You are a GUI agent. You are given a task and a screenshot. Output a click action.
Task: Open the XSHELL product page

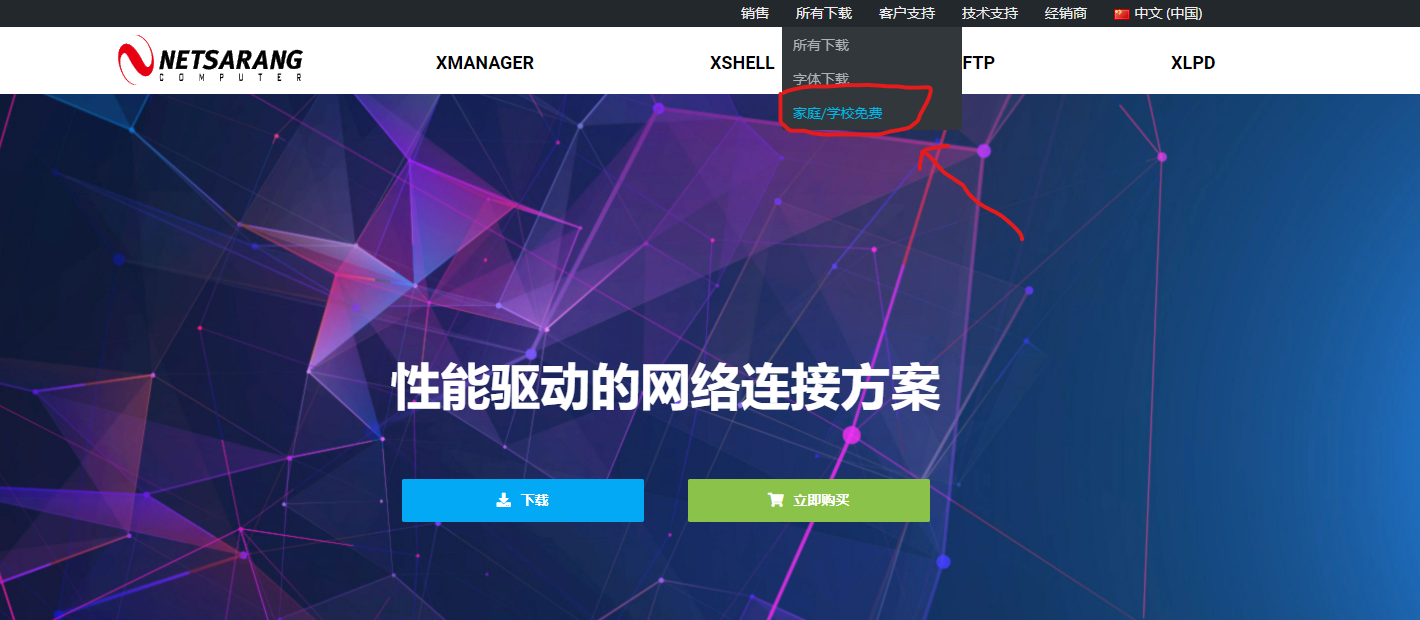tap(741, 62)
